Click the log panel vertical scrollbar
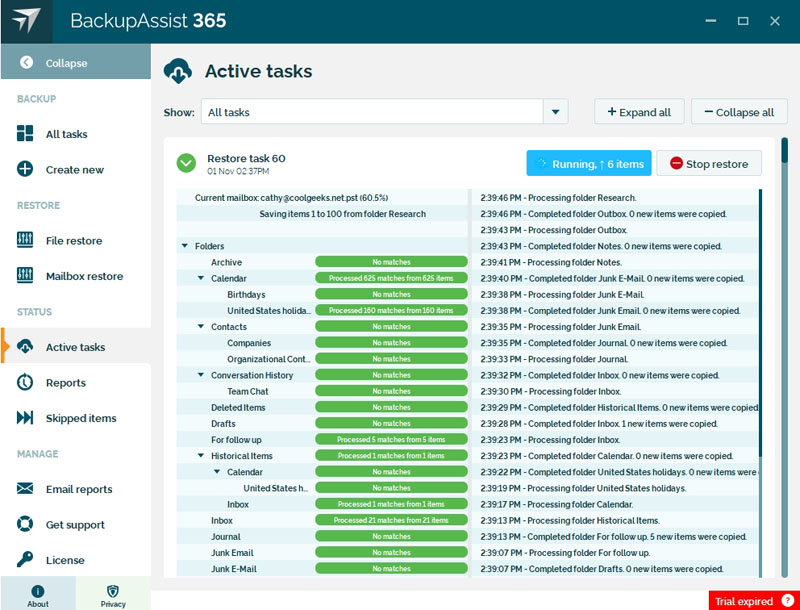 coord(760,383)
